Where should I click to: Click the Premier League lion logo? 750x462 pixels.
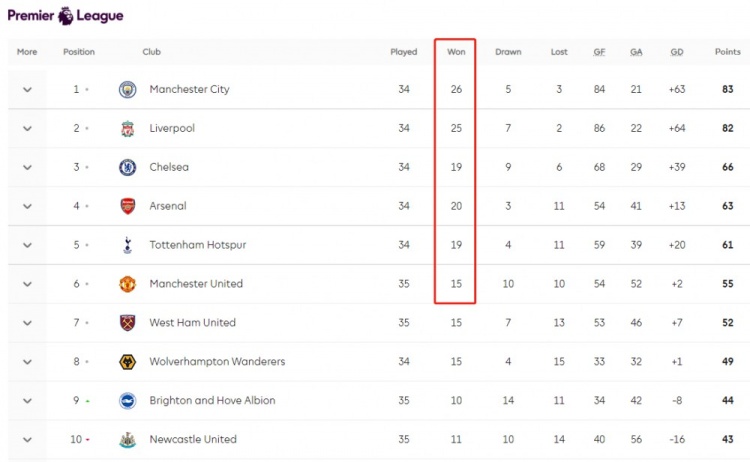coord(66,16)
